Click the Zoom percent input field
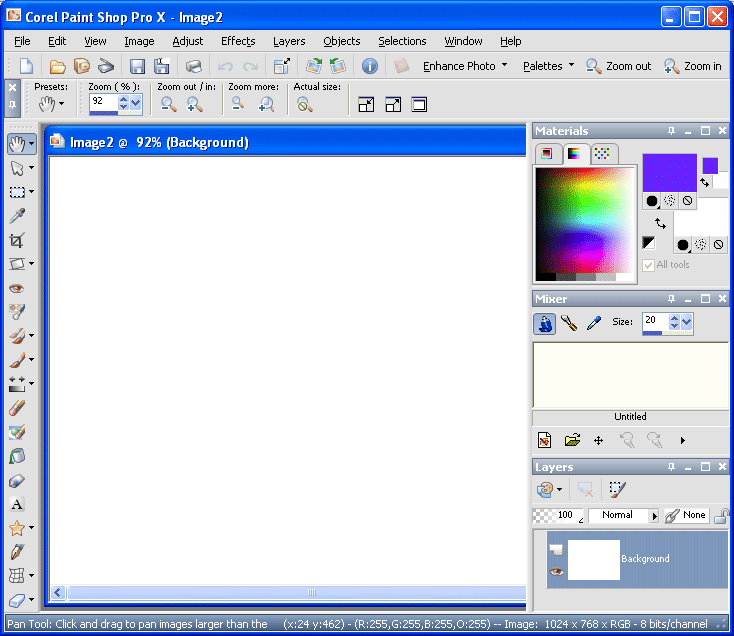This screenshot has width=734, height=636. pyautogui.click(x=103, y=101)
